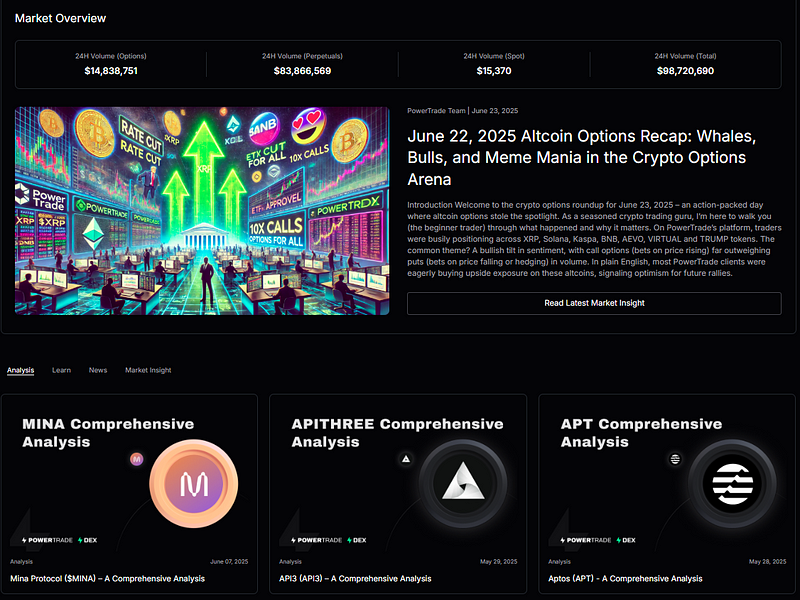Switch to the News tab
The height and width of the screenshot is (600, 800).
(98, 370)
